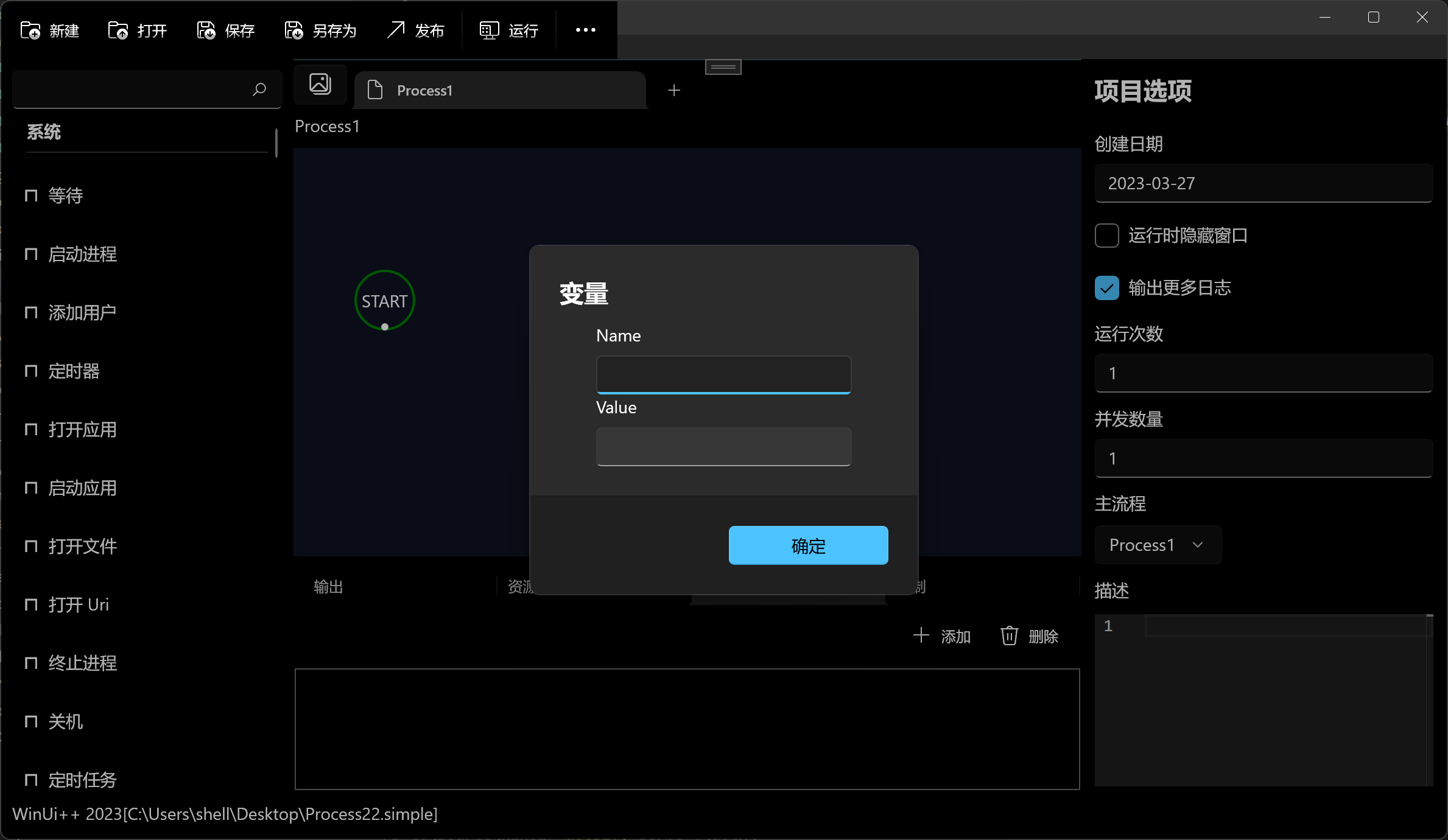Click the 保存 (Save) toolbar icon
The height and width of the screenshot is (840, 1448).
click(205, 30)
